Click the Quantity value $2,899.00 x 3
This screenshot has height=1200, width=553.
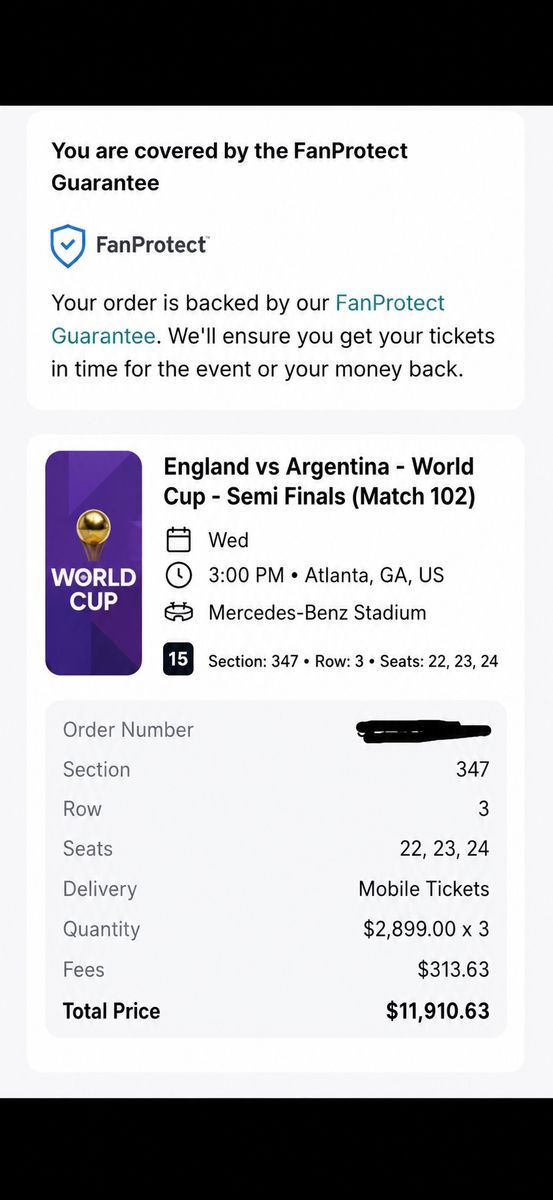426,929
